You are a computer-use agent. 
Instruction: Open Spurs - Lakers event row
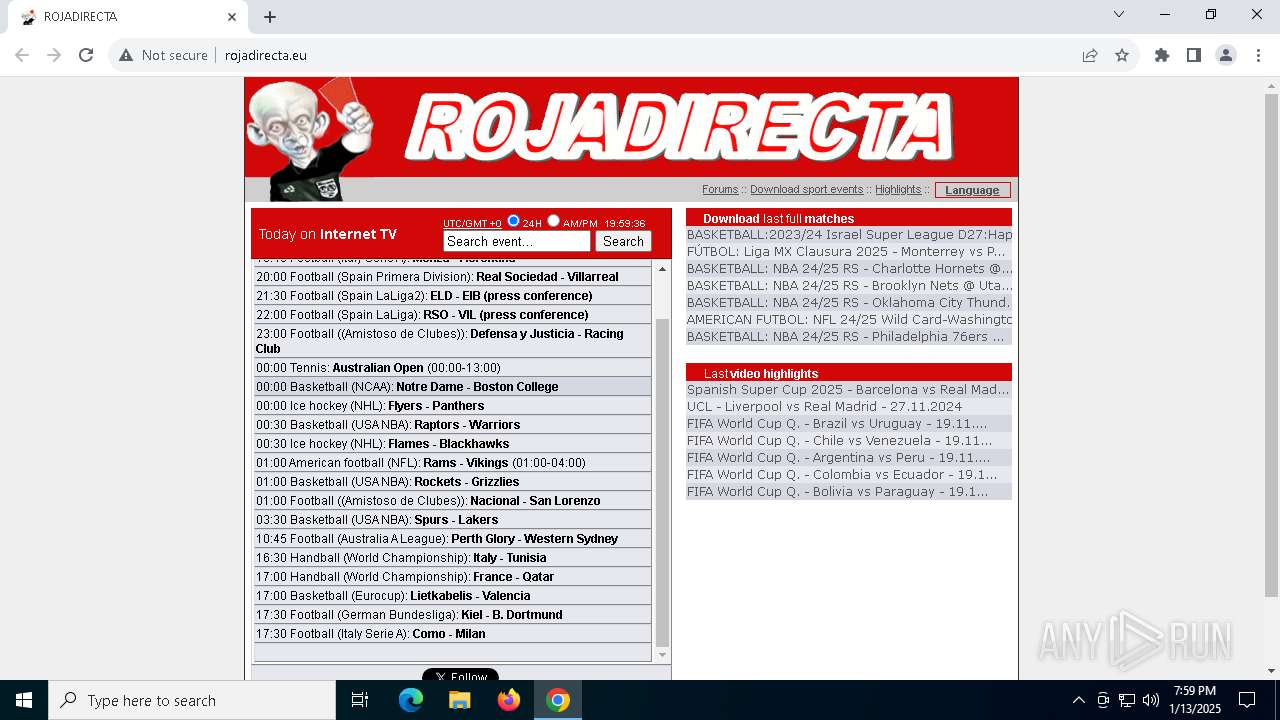[x=452, y=520]
